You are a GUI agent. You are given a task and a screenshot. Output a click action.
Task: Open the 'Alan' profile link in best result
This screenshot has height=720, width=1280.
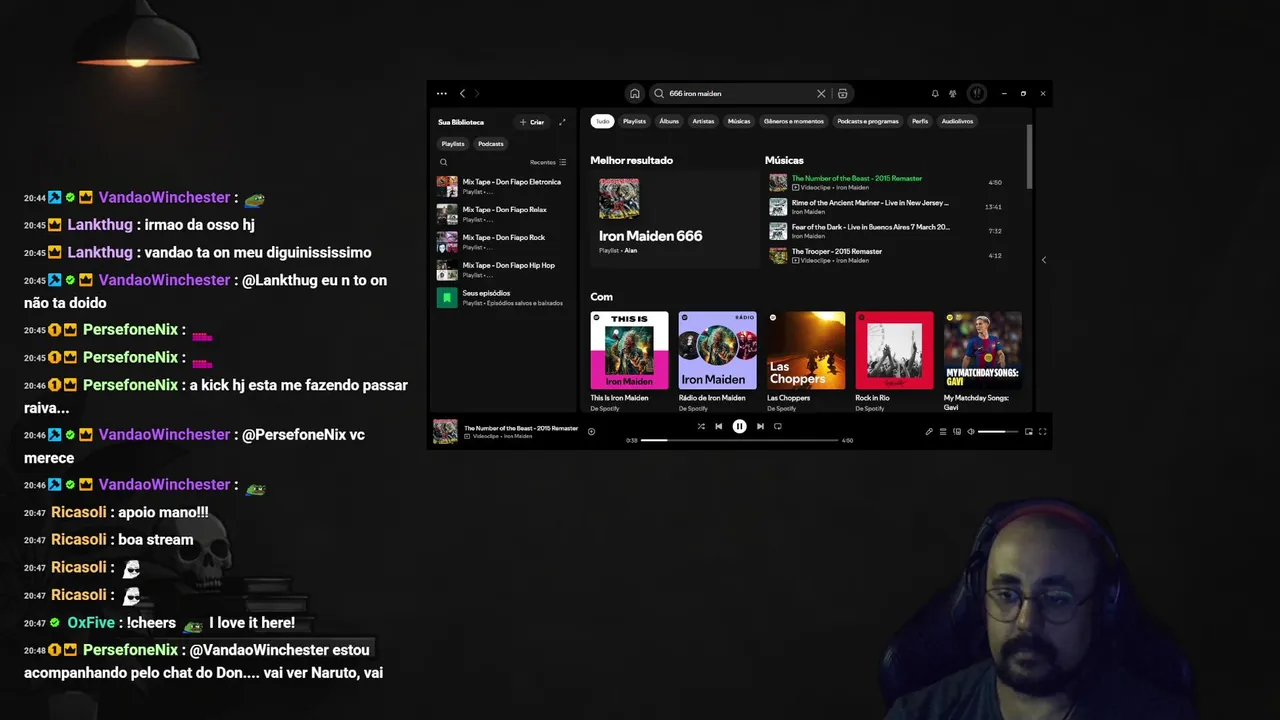[631, 250]
